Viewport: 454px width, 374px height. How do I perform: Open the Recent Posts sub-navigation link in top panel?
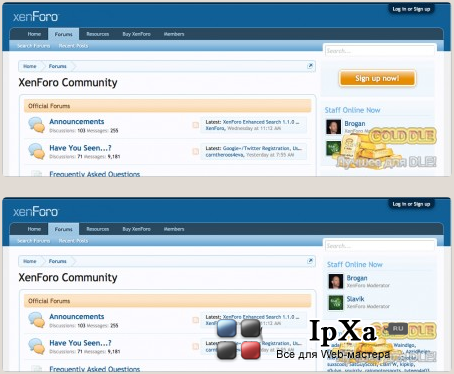click(x=73, y=46)
